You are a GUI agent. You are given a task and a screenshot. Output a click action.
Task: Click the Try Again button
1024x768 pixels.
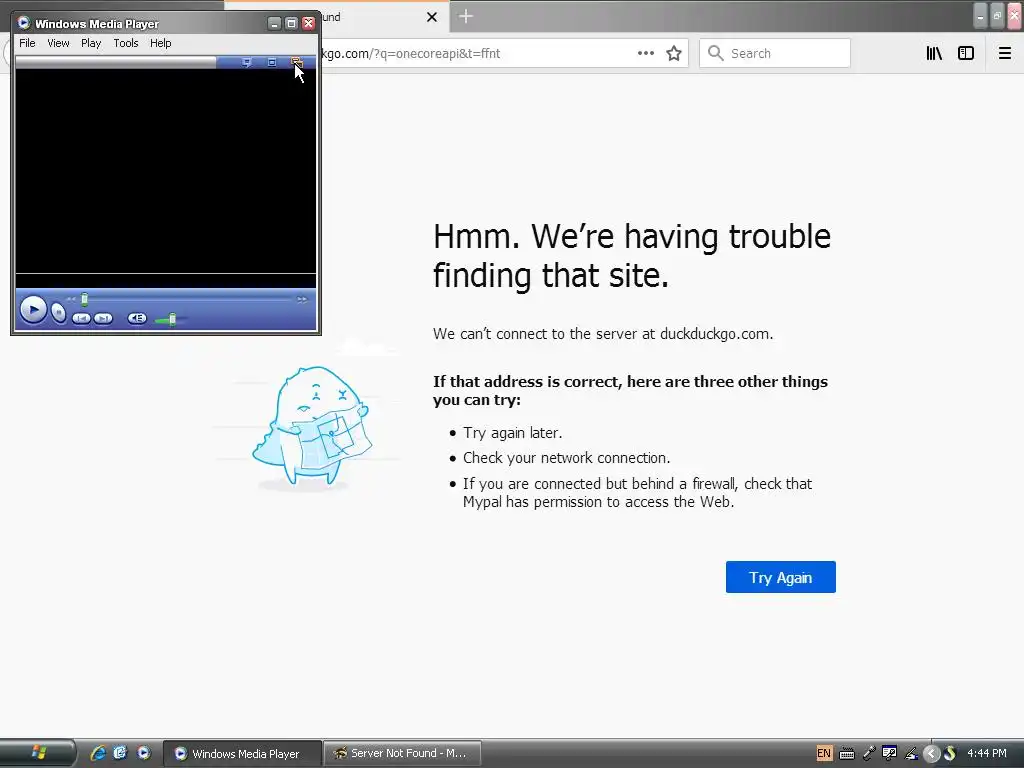pos(780,577)
